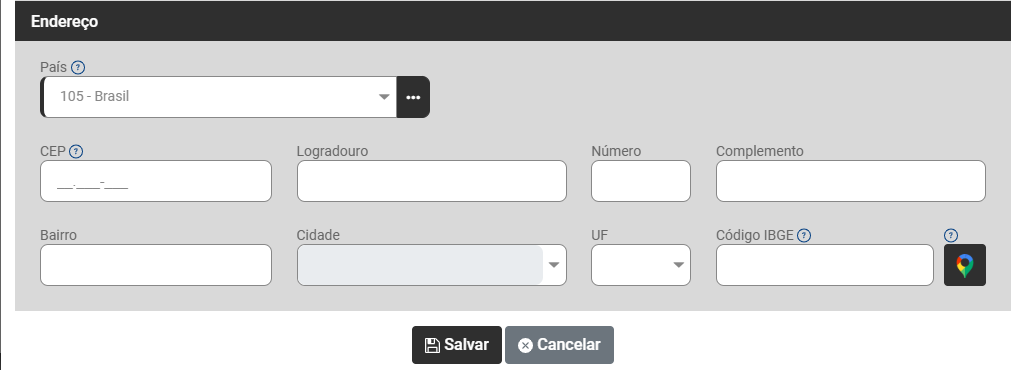
Task: Click the Complemento text field
Action: coord(851,181)
